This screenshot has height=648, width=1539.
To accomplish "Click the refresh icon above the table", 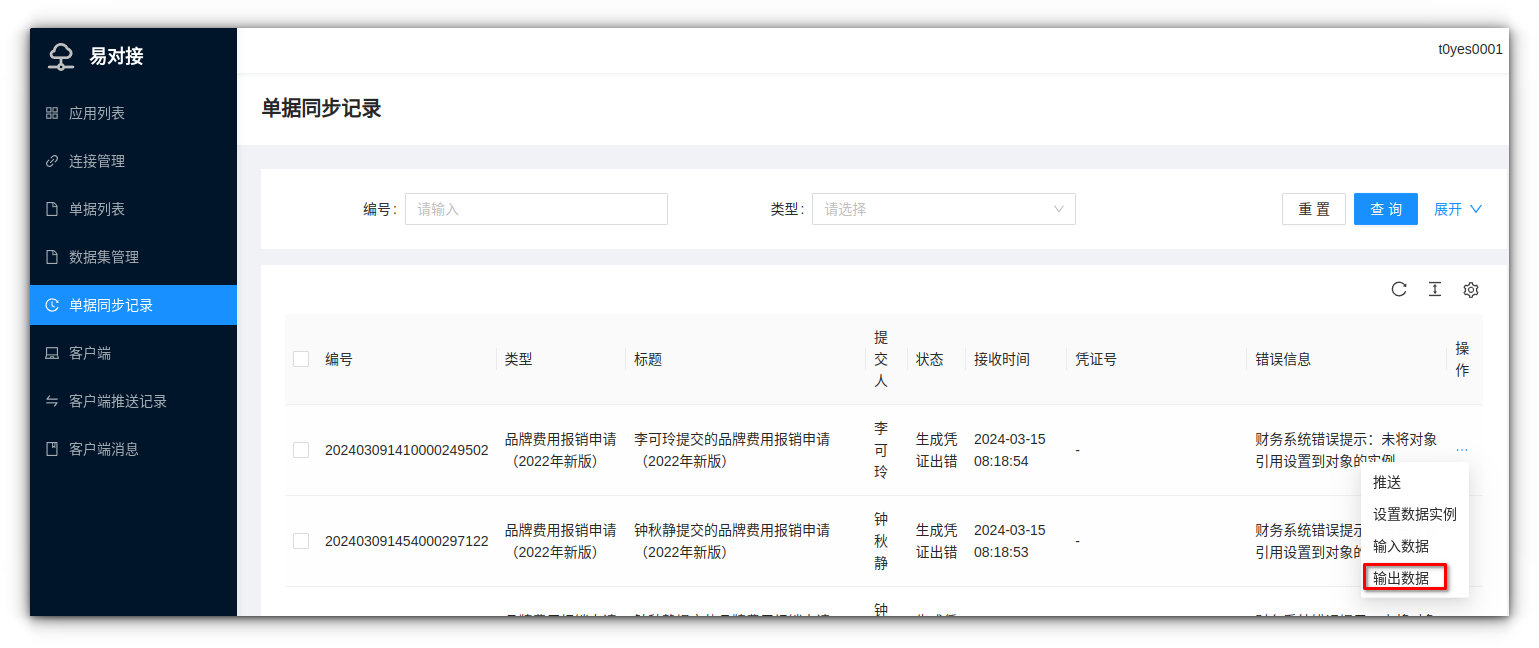I will click(1399, 290).
